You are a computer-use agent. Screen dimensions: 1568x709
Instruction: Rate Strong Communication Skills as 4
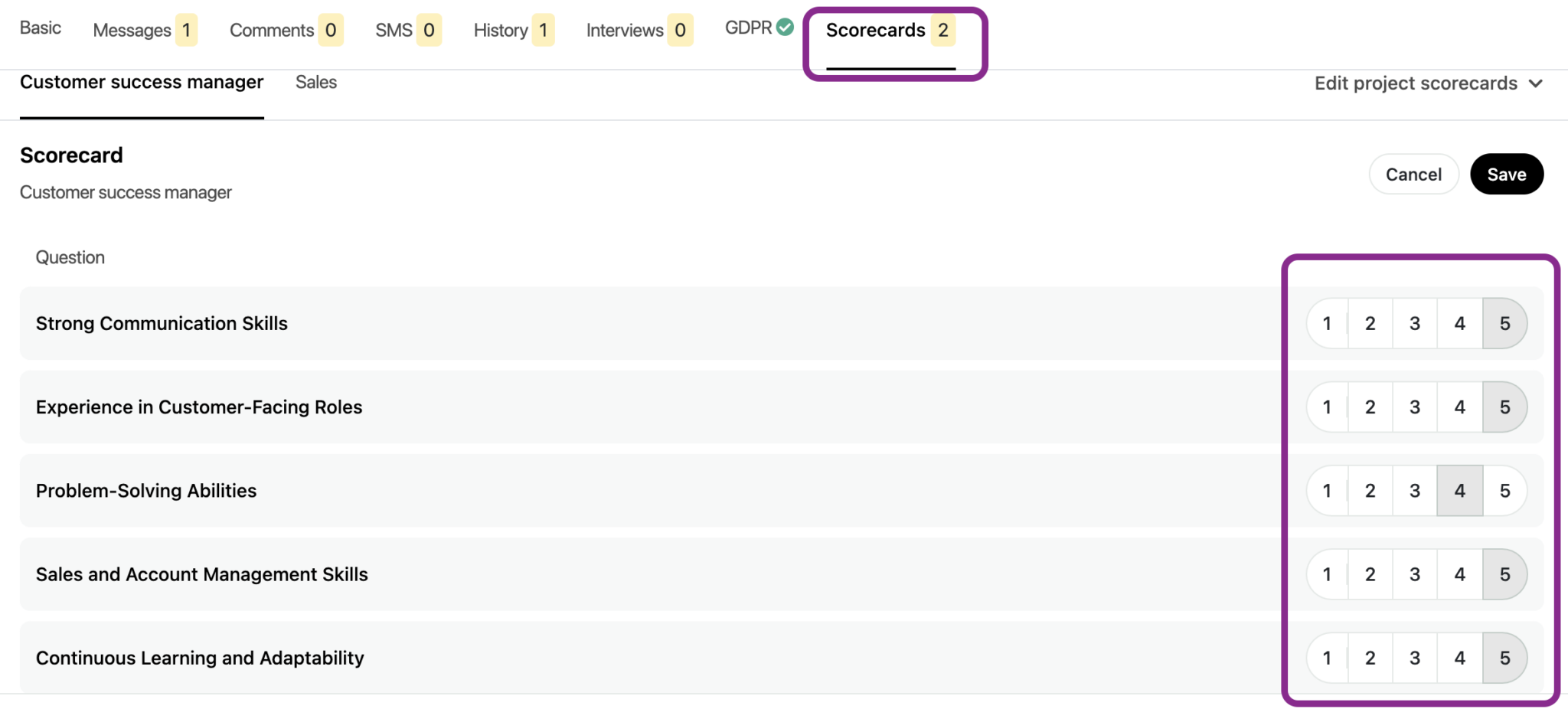tap(1459, 324)
